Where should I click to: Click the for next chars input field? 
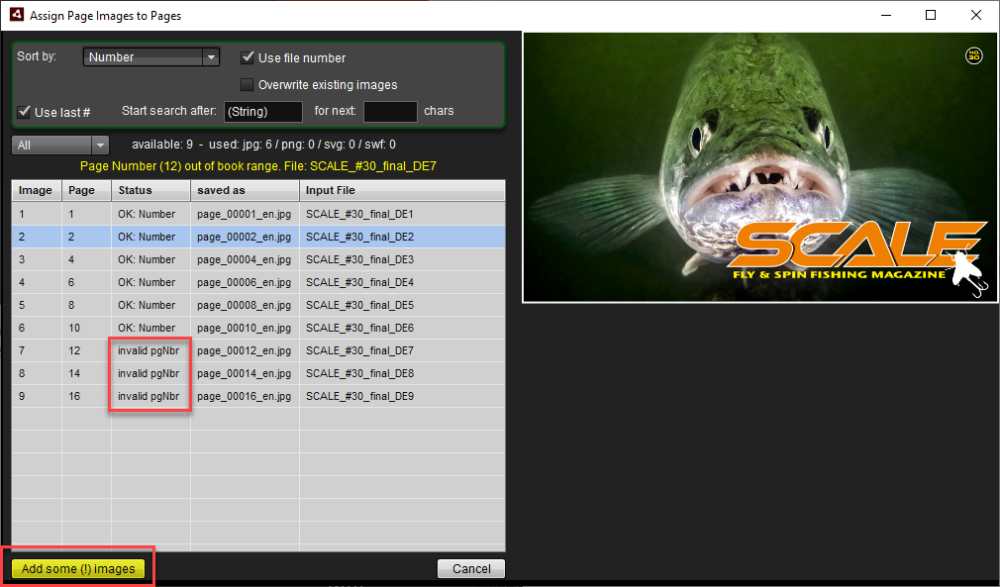pyautogui.click(x=390, y=111)
